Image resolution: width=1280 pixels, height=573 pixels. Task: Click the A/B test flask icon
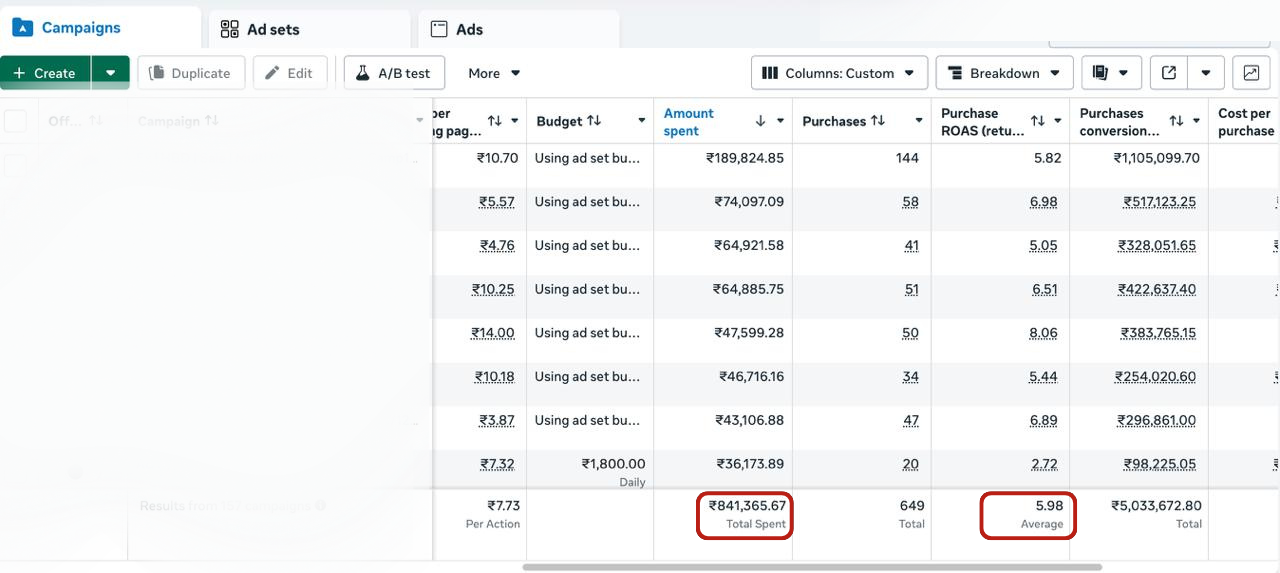(362, 73)
